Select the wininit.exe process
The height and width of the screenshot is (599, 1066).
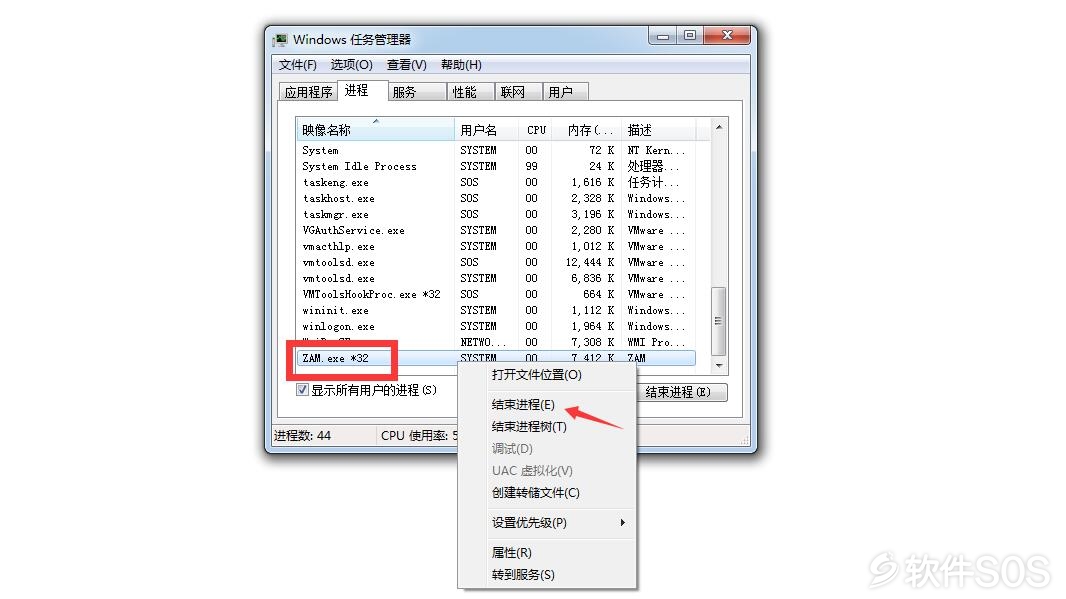pos(496,310)
